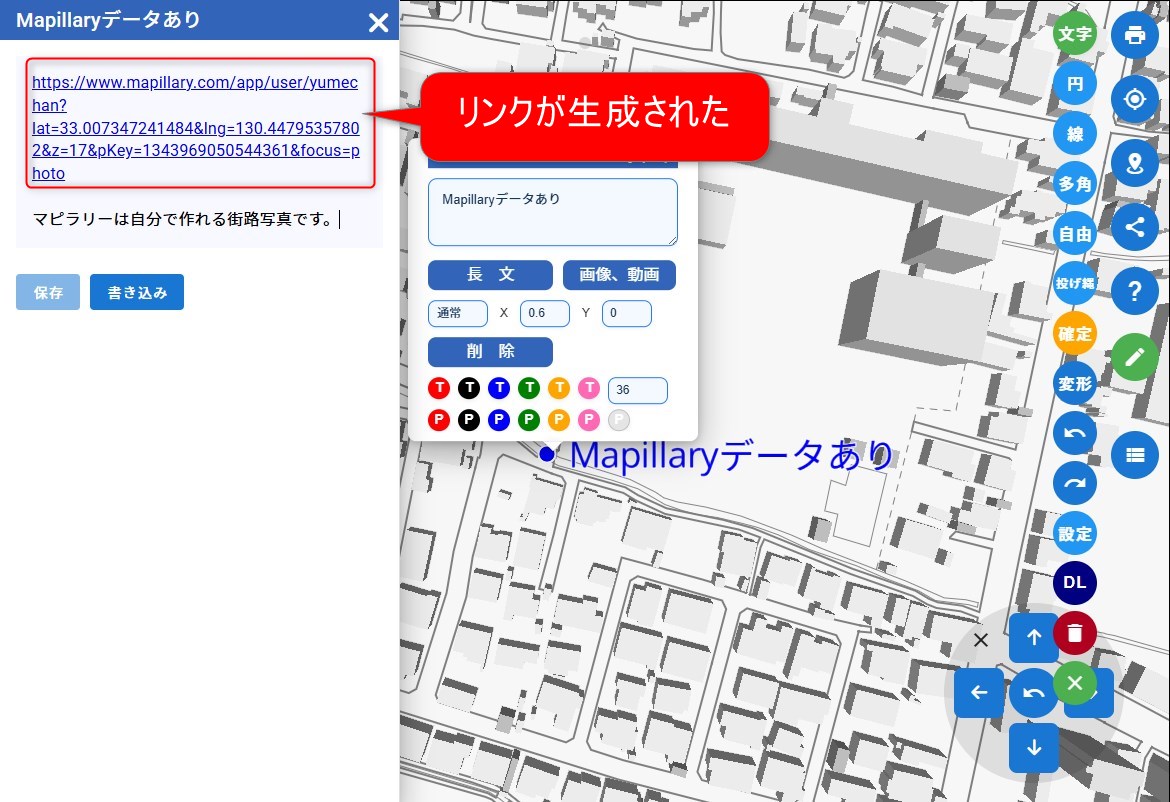Click the green pencil edit button

tap(1134, 356)
